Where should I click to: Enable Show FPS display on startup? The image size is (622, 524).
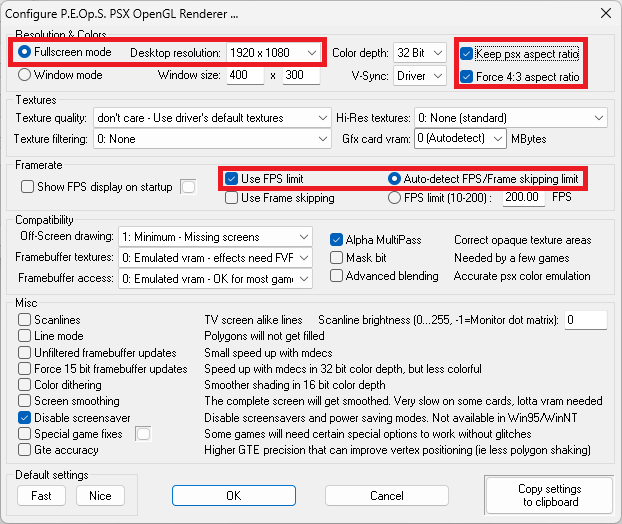(x=27, y=186)
